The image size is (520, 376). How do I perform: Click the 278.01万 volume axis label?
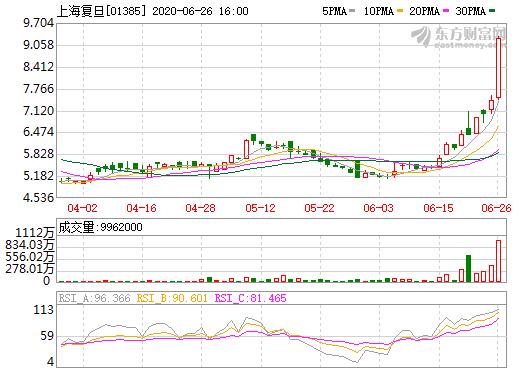click(30, 268)
